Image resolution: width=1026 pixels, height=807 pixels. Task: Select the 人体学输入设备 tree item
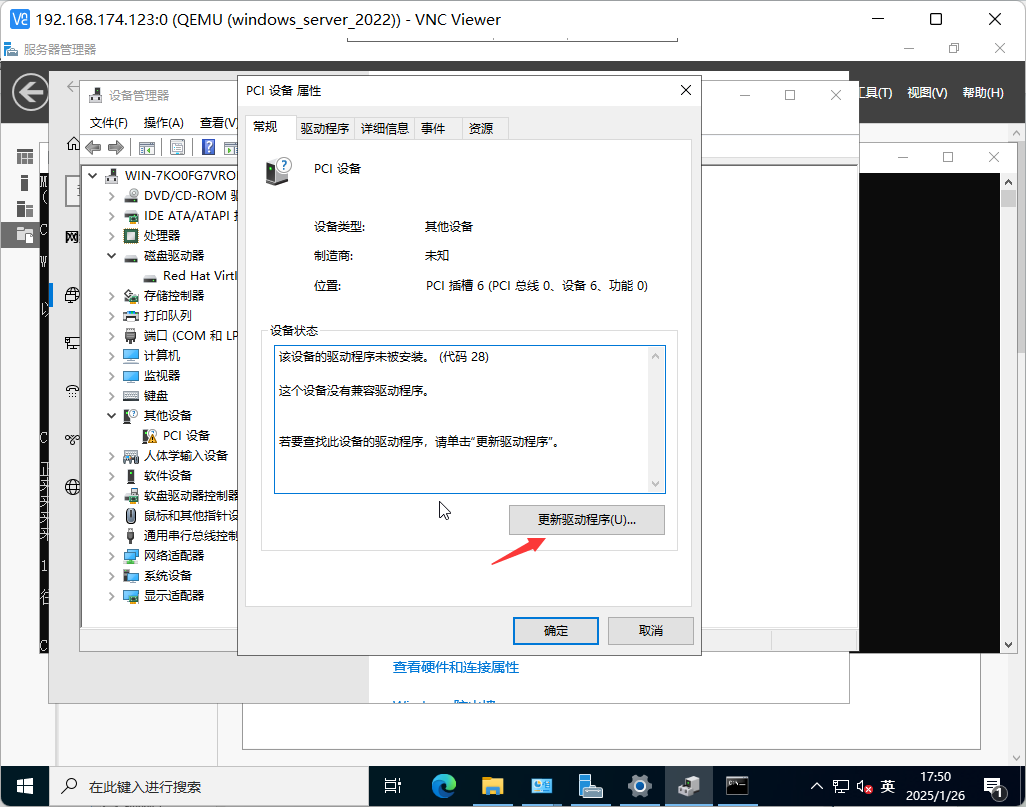click(x=186, y=456)
